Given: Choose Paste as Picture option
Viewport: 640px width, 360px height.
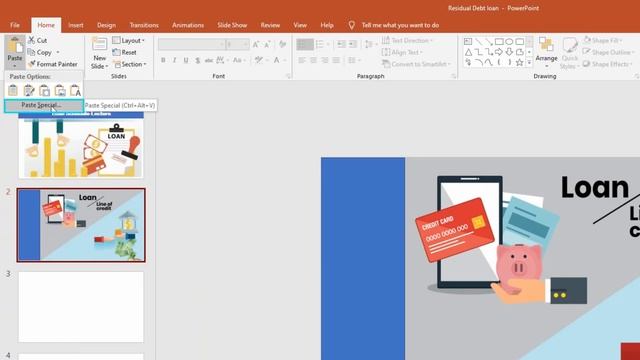Looking at the screenshot, I should [x=60, y=90].
